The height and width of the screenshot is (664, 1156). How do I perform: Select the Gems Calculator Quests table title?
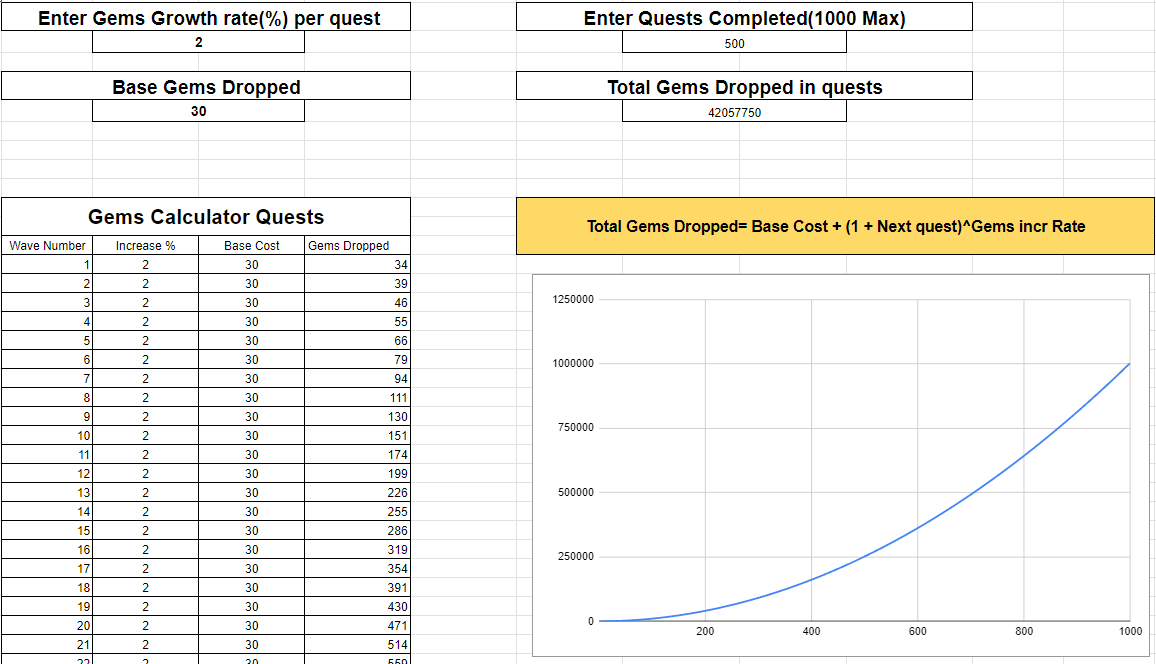(205, 216)
